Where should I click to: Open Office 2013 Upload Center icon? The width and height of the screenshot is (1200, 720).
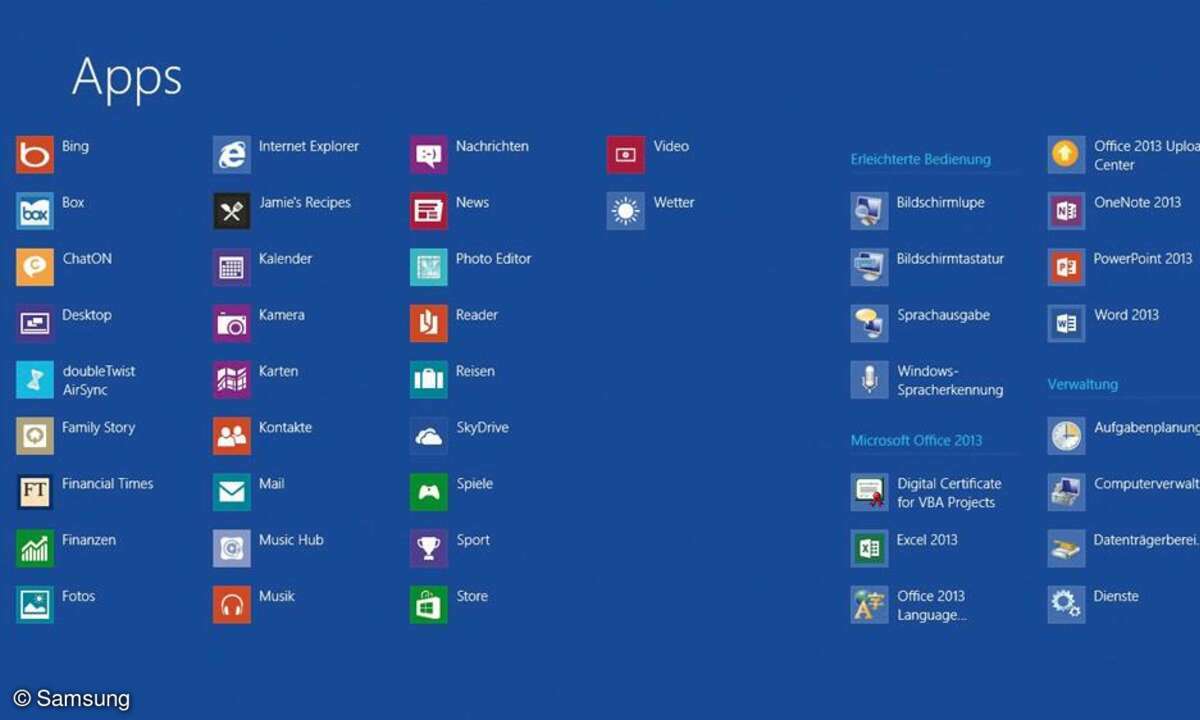point(1067,155)
